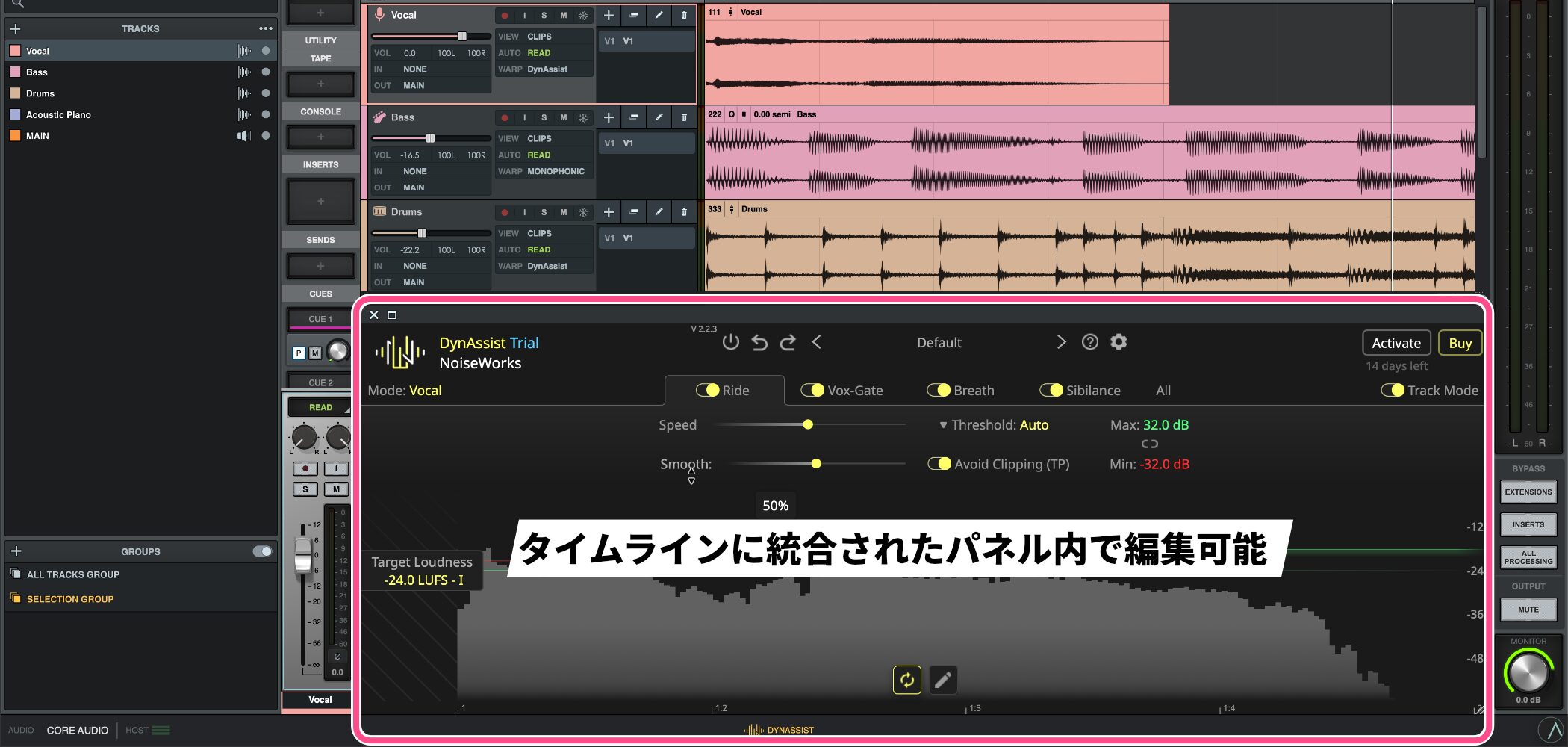Open the Mode Vocal selector
Screen dimensions: 1568x747
click(x=425, y=391)
